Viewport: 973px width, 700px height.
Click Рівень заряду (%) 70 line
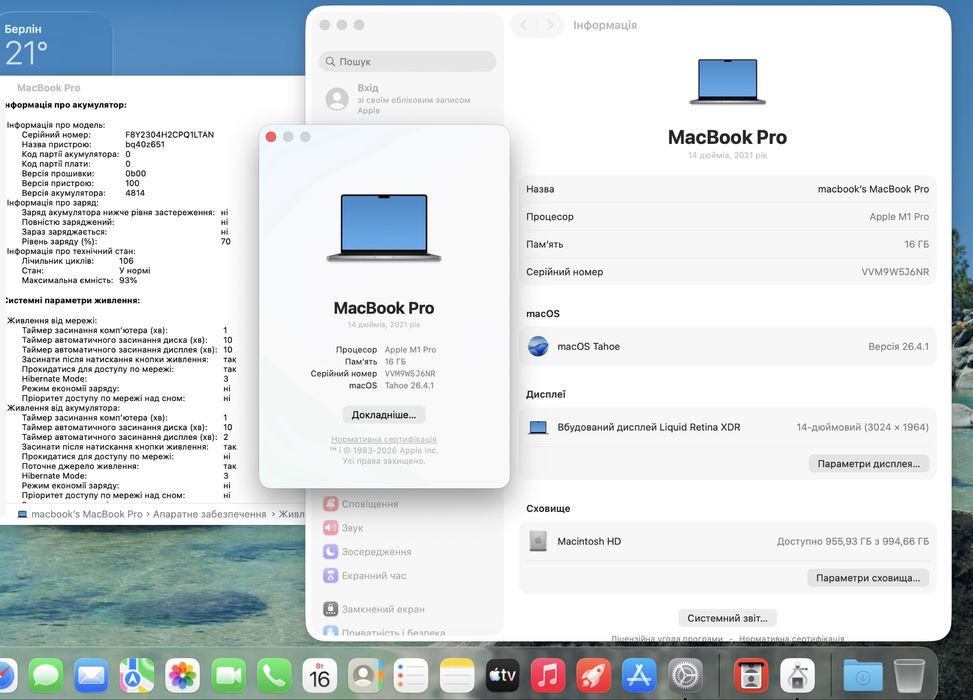click(126, 241)
